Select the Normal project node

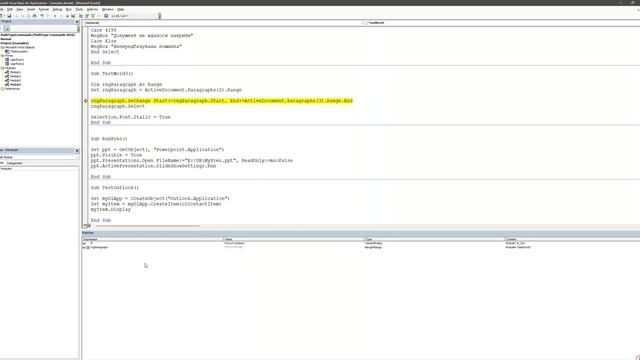pos(6,39)
